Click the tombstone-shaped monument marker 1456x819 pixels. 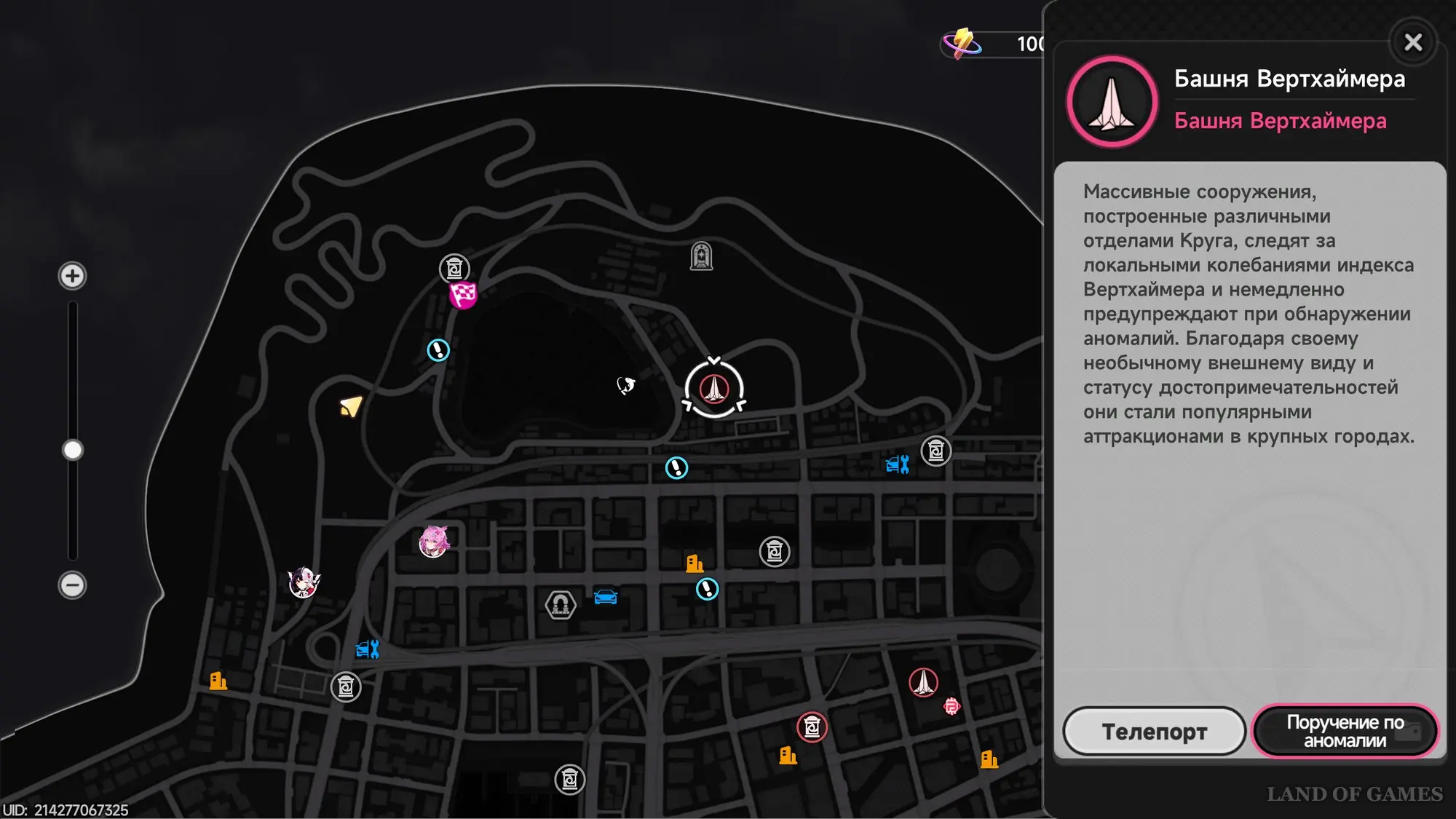[x=701, y=256]
